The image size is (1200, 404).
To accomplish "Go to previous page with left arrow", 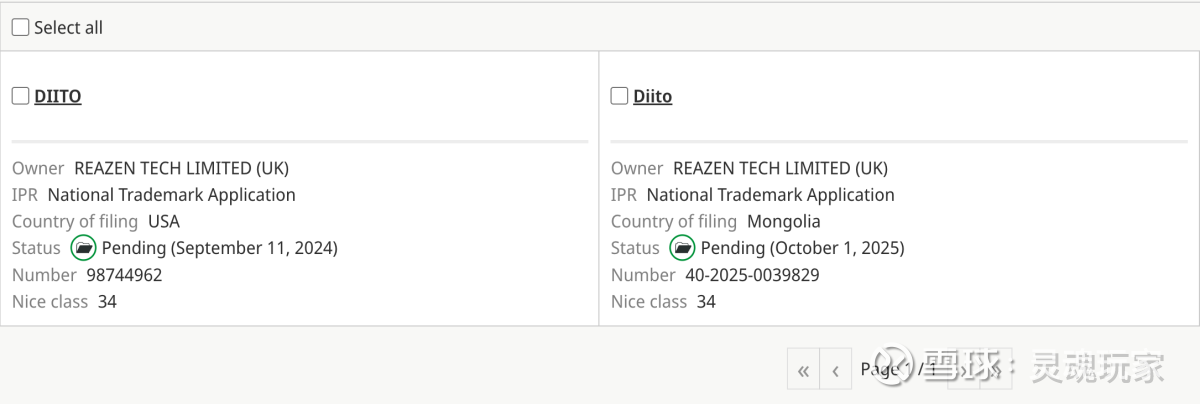I will click(835, 370).
